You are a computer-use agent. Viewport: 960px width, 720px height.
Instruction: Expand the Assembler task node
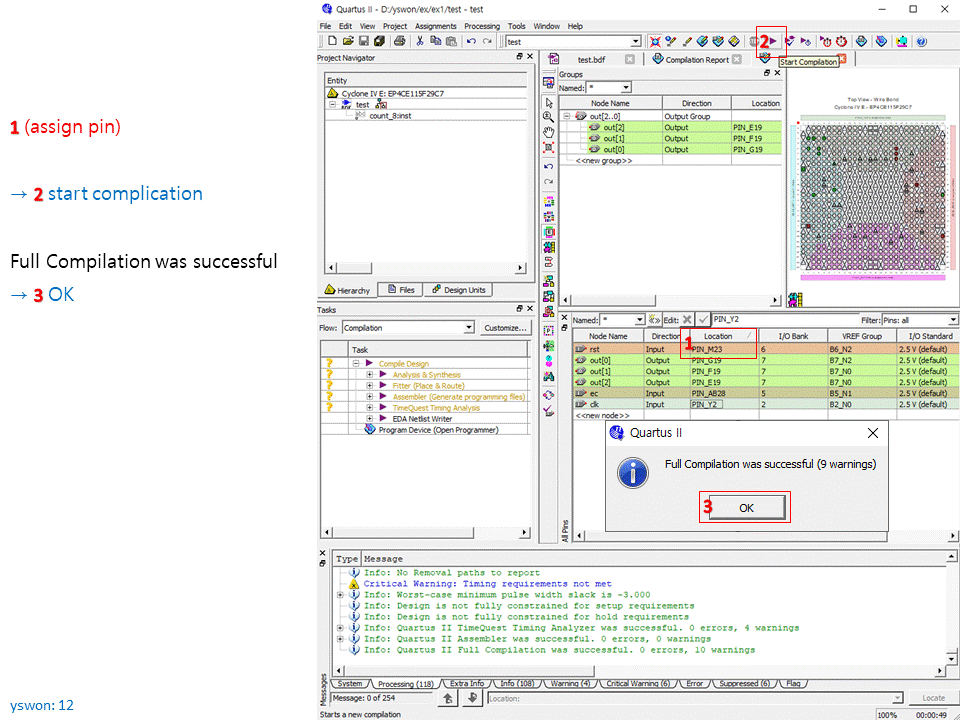click(370, 397)
